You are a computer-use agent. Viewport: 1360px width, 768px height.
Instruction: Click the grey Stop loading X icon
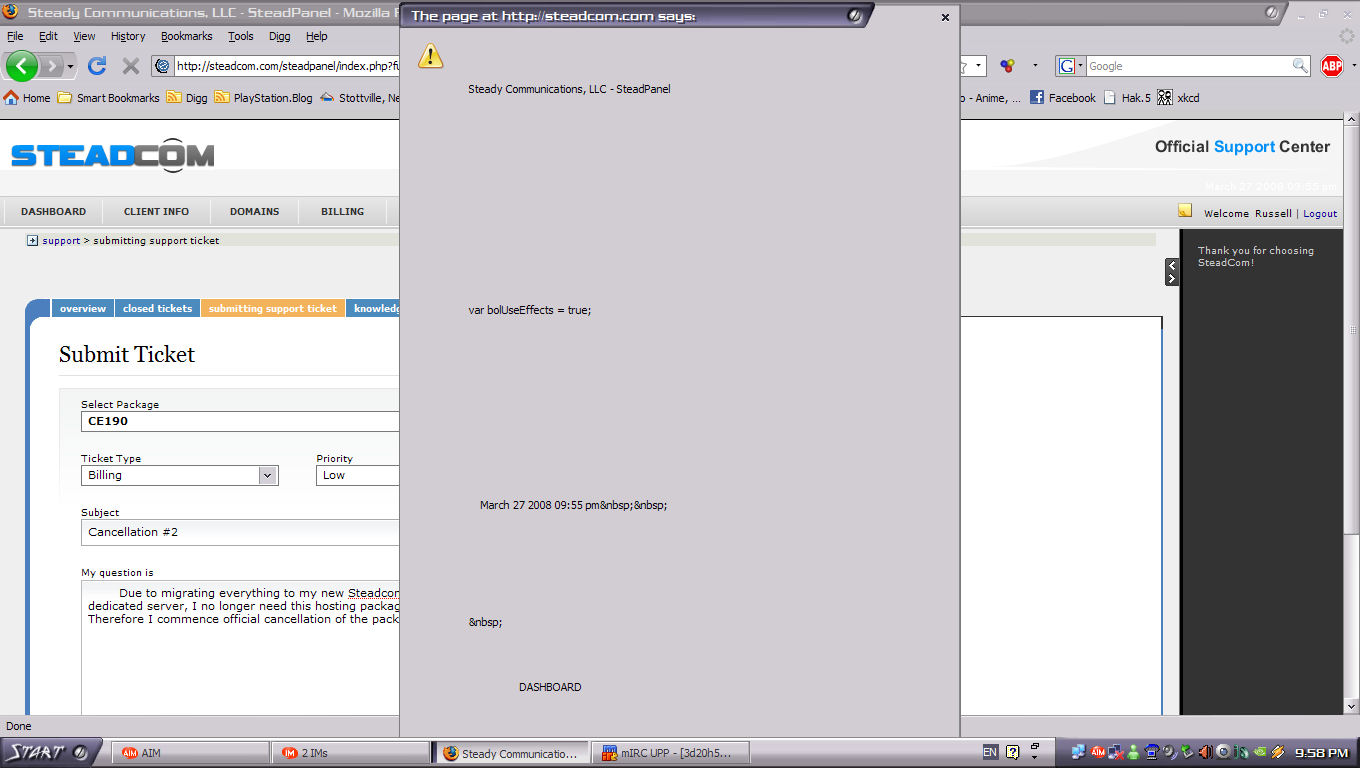pos(131,66)
